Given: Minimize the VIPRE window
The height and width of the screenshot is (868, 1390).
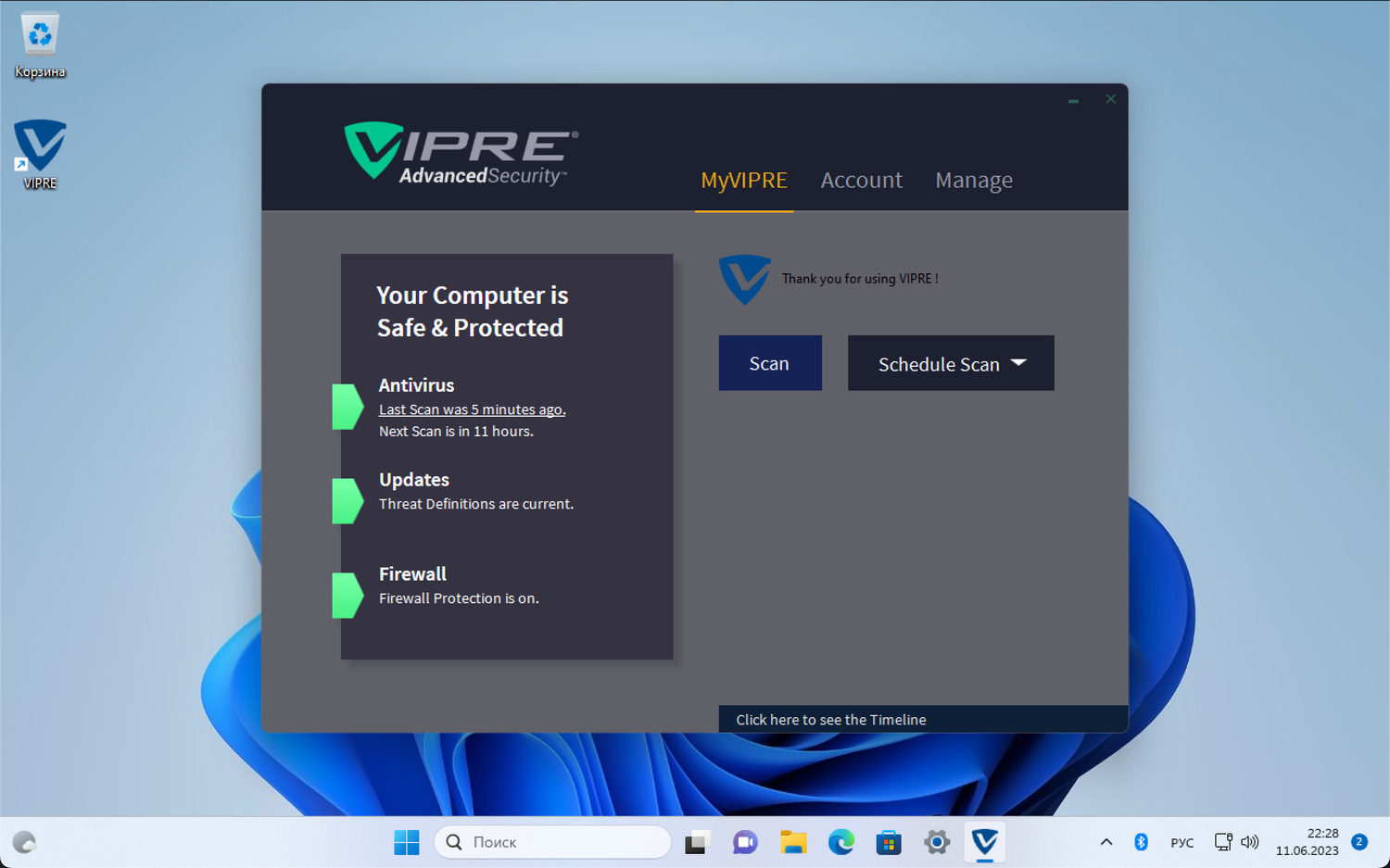Looking at the screenshot, I should pos(1073,100).
